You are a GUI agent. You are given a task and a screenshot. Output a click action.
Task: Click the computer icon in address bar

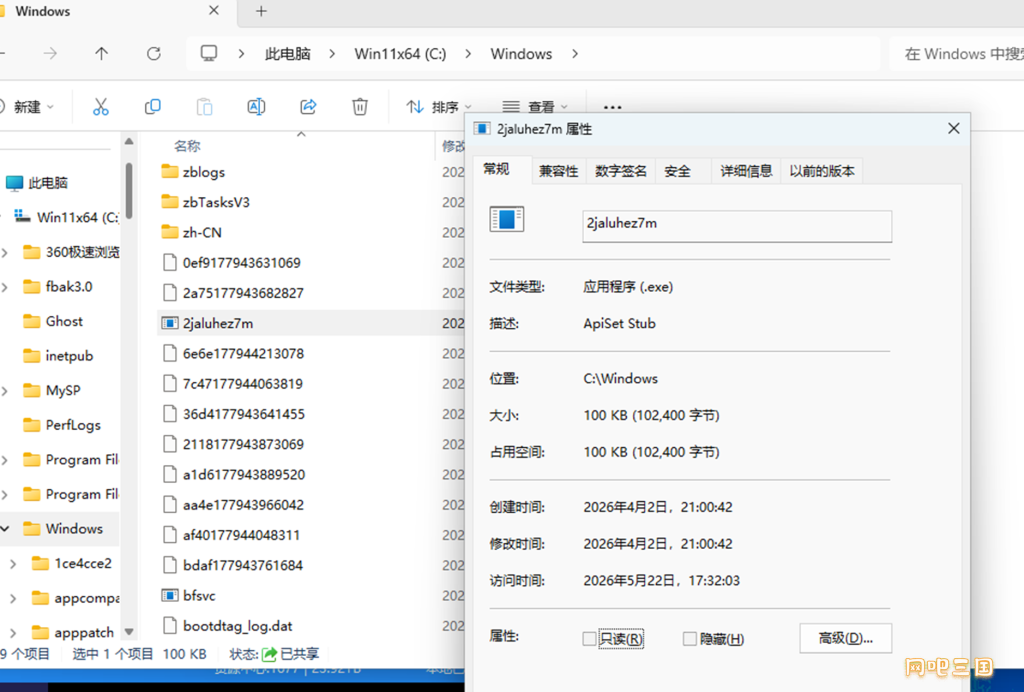(x=209, y=54)
